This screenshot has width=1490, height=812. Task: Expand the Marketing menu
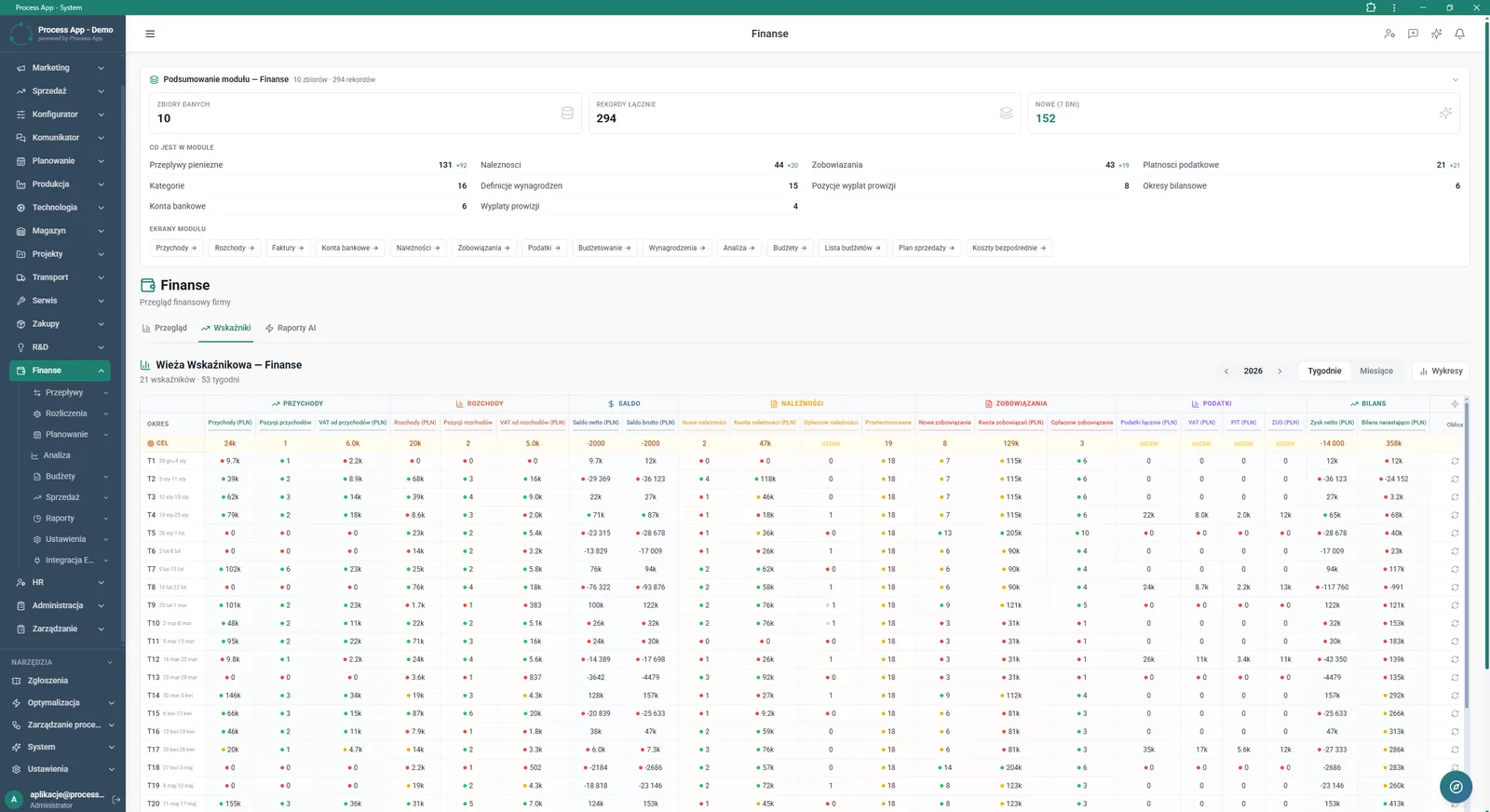[61, 68]
